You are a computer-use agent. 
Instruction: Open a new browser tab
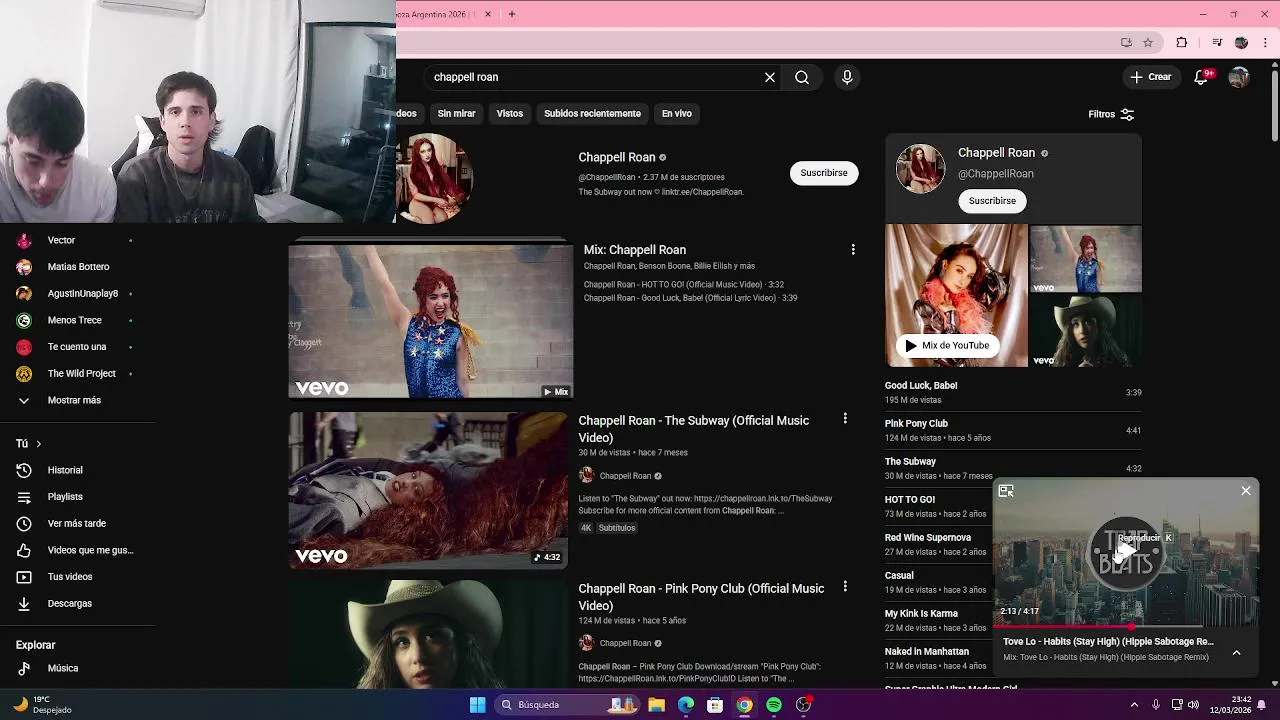pos(512,14)
